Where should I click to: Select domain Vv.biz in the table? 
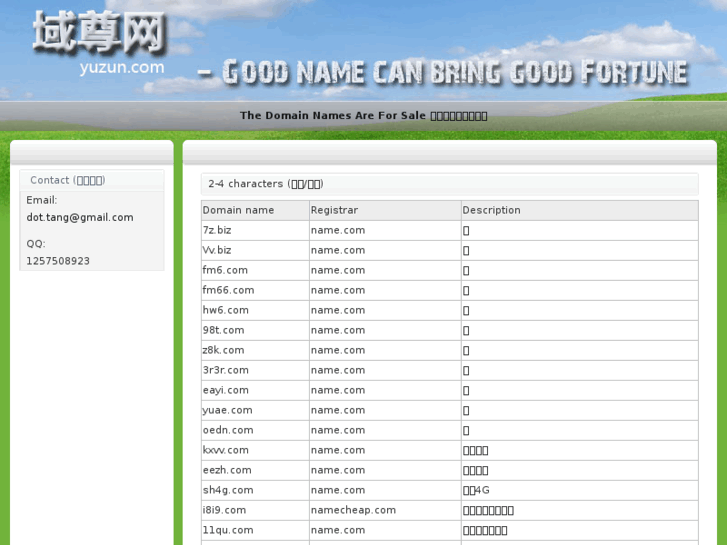pos(217,250)
